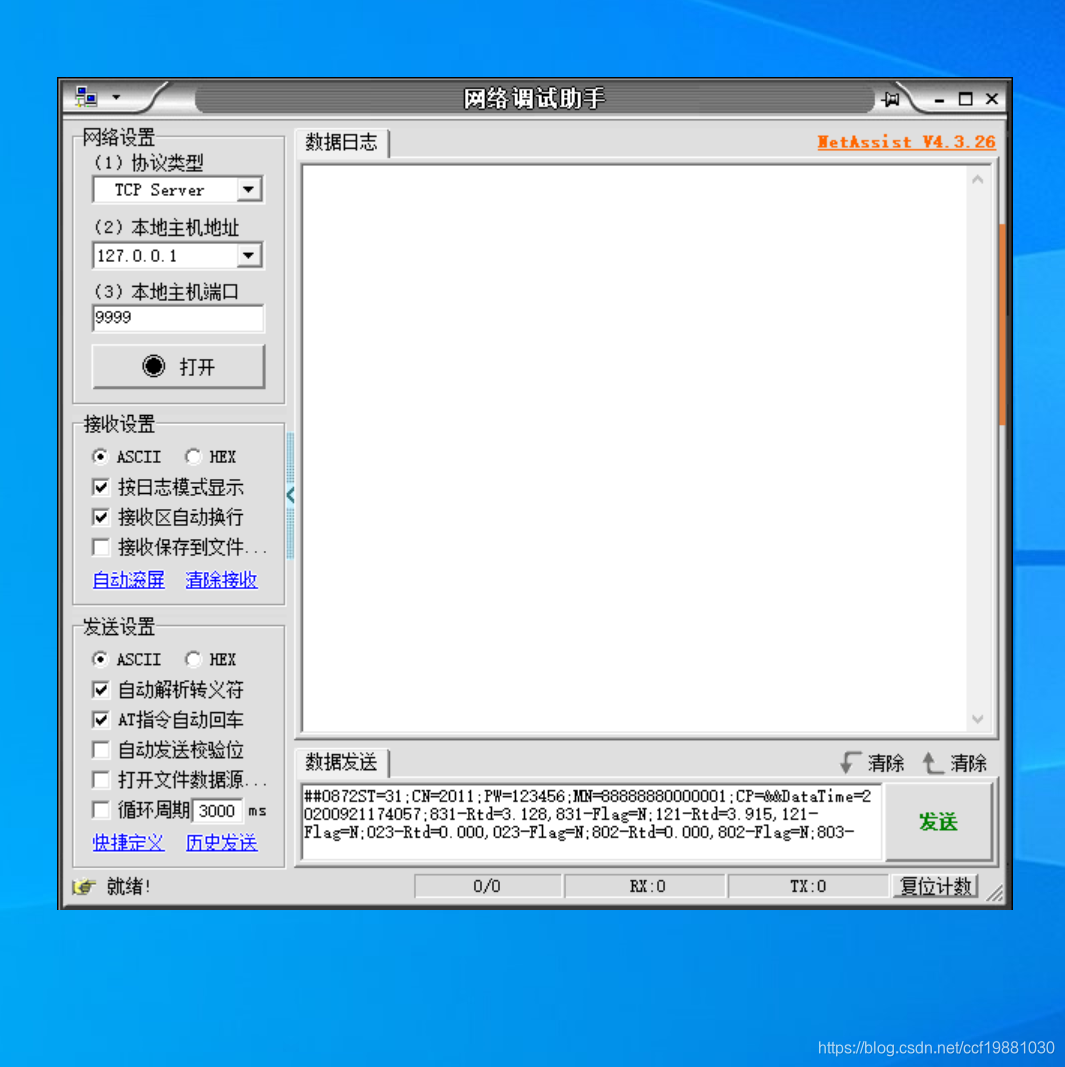The height and width of the screenshot is (1067, 1065).
Task: Click inside the send data text box
Action: pos(591,821)
